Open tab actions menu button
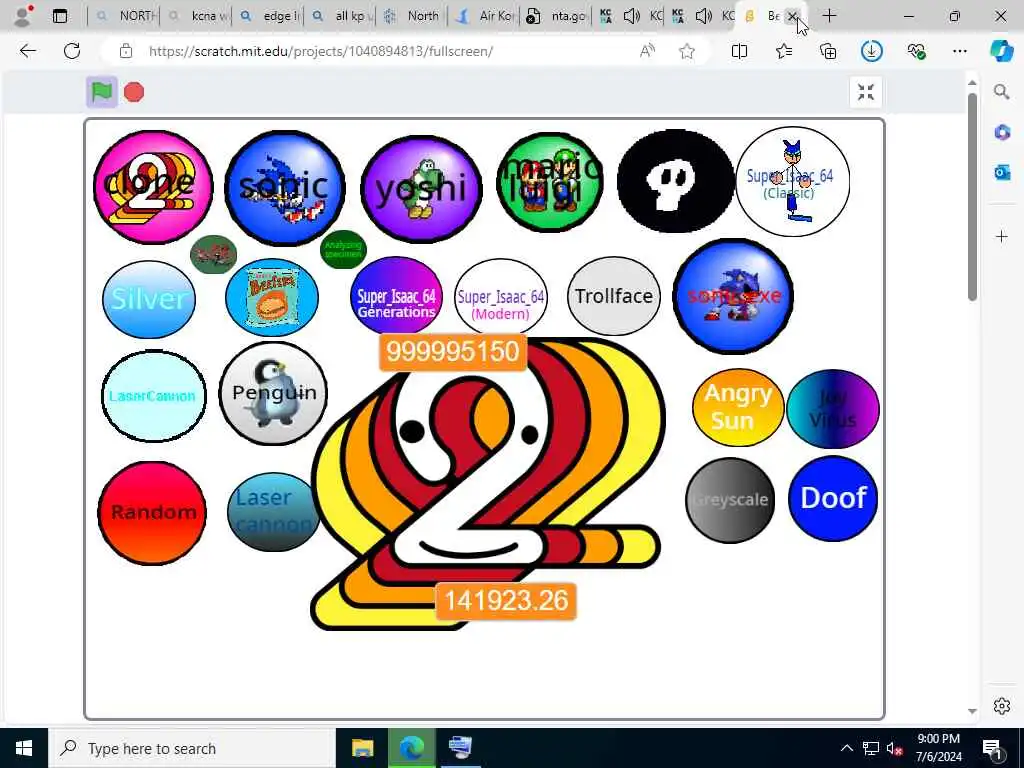The image size is (1024, 768). (60, 16)
